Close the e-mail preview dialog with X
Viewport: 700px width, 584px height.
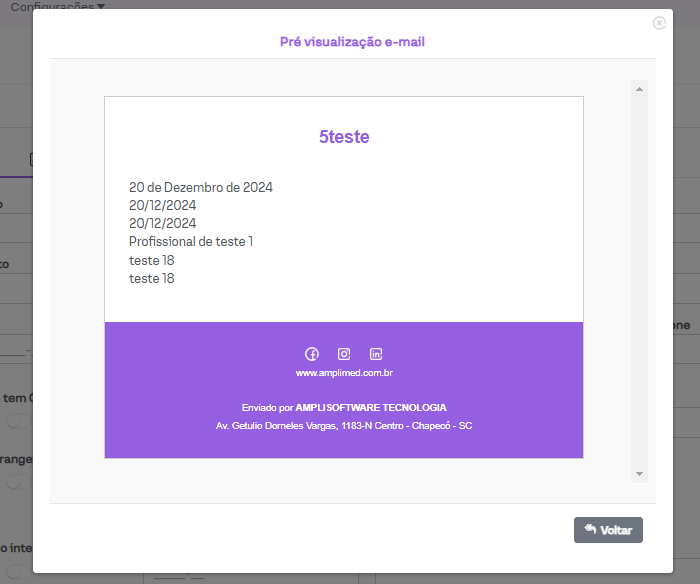click(x=659, y=23)
